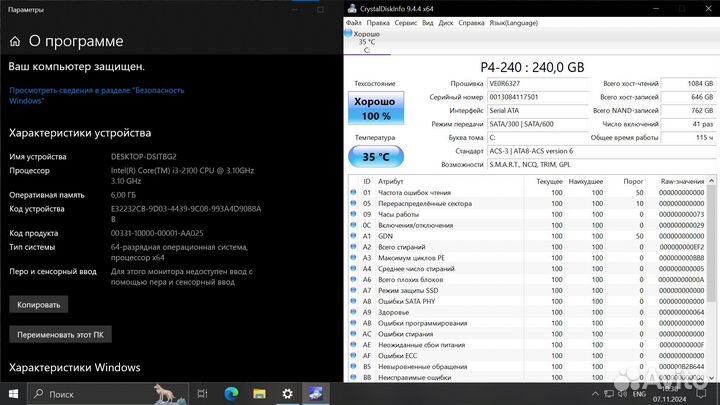Click status dot of attribute 05 row

[x=353, y=203]
